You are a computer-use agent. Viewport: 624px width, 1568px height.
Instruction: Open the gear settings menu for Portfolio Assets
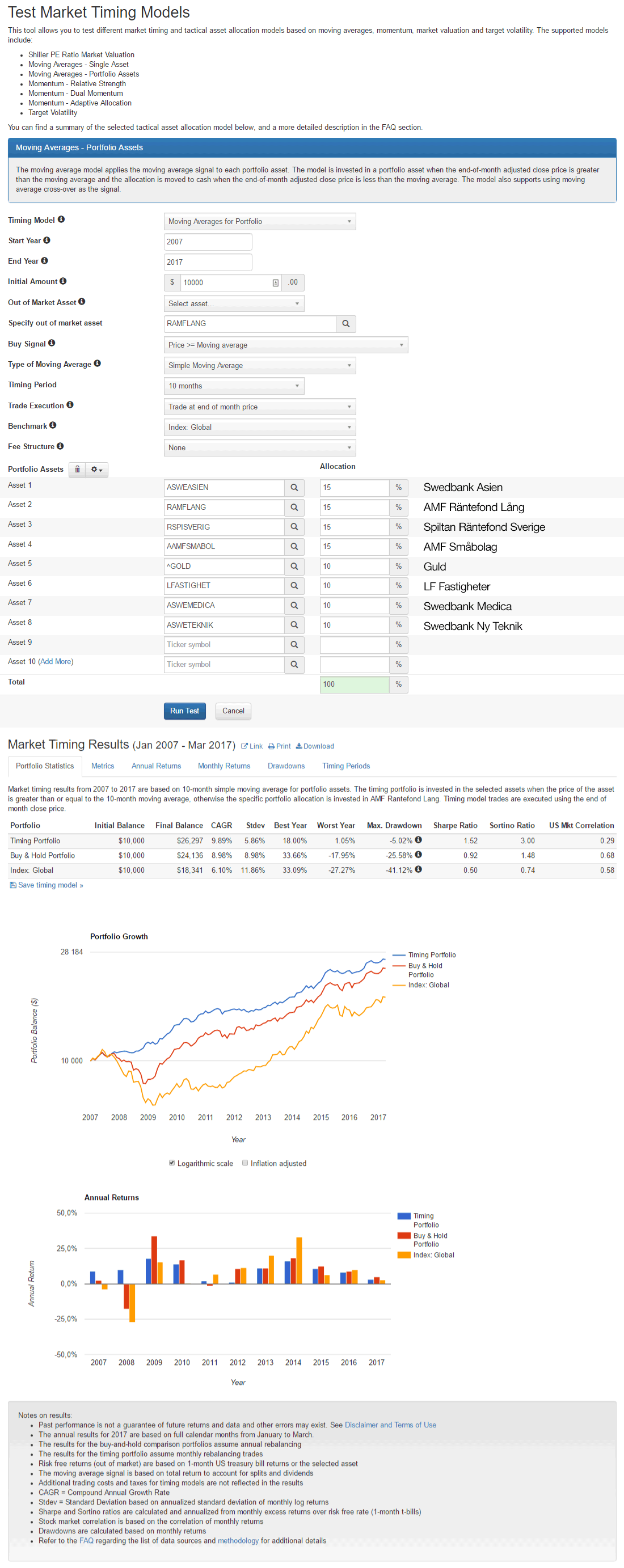pyautogui.click(x=97, y=470)
